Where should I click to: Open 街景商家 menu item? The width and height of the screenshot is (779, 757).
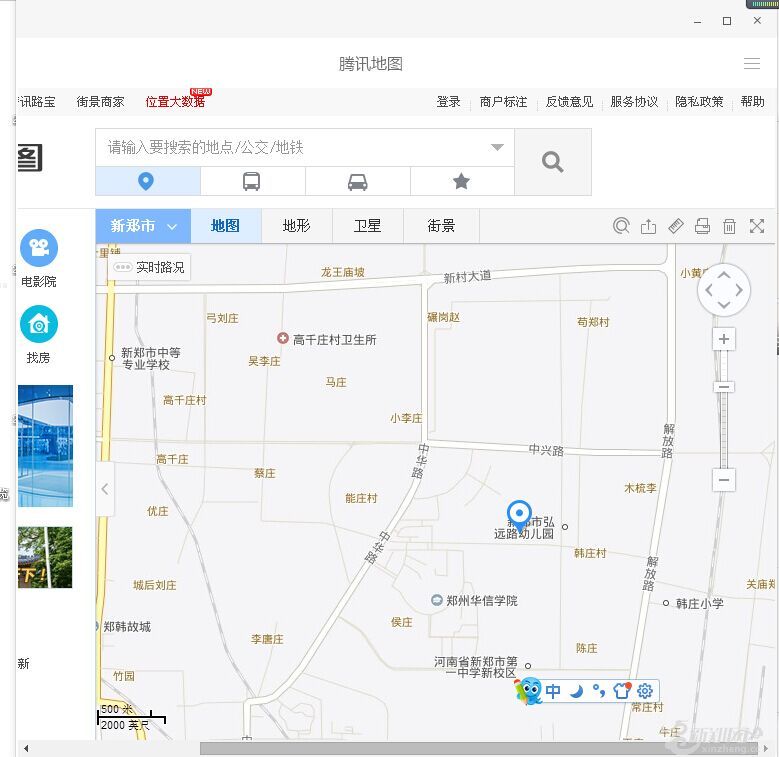[x=100, y=102]
